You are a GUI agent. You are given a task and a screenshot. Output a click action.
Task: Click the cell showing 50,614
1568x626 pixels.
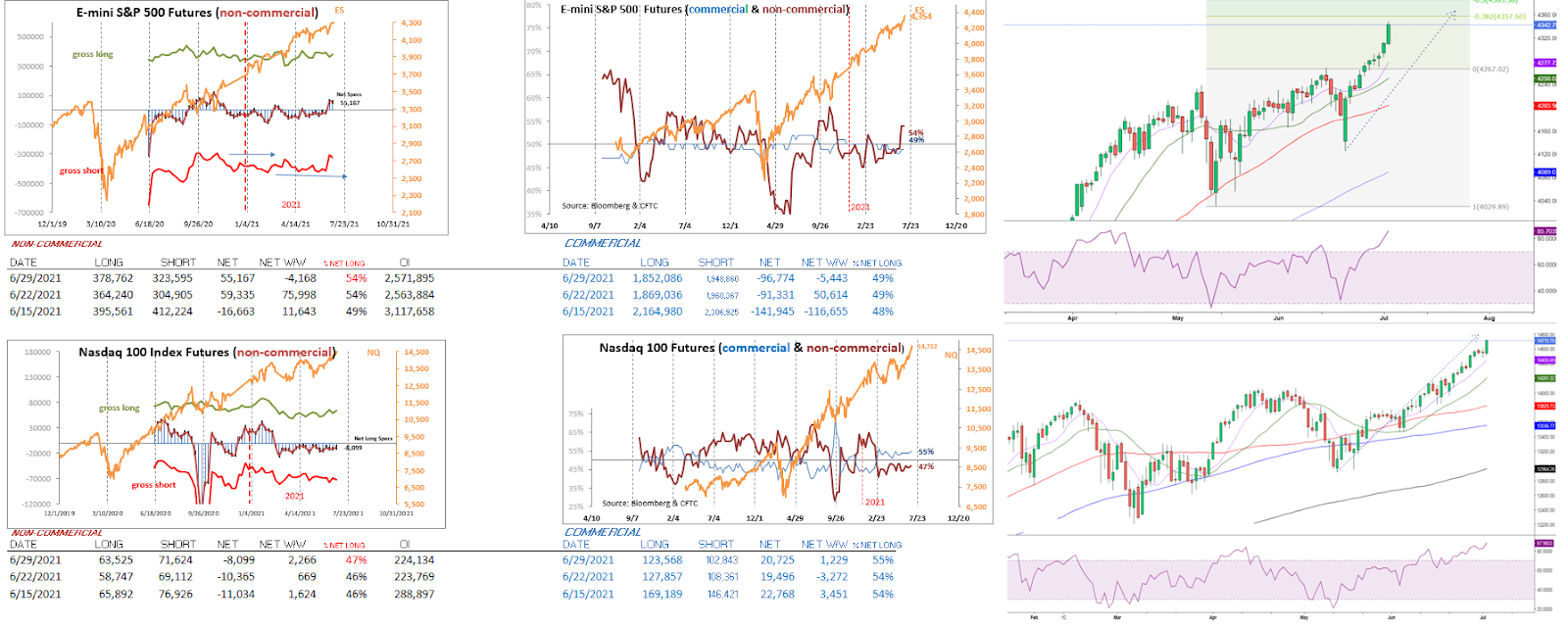coord(831,295)
